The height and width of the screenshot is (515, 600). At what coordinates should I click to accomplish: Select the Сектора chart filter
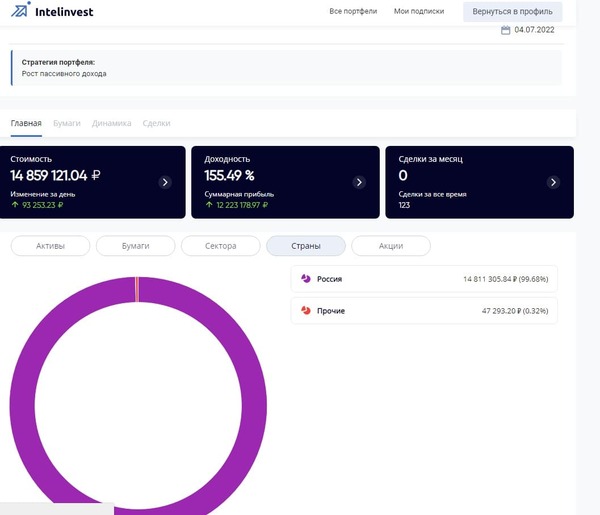coord(220,246)
